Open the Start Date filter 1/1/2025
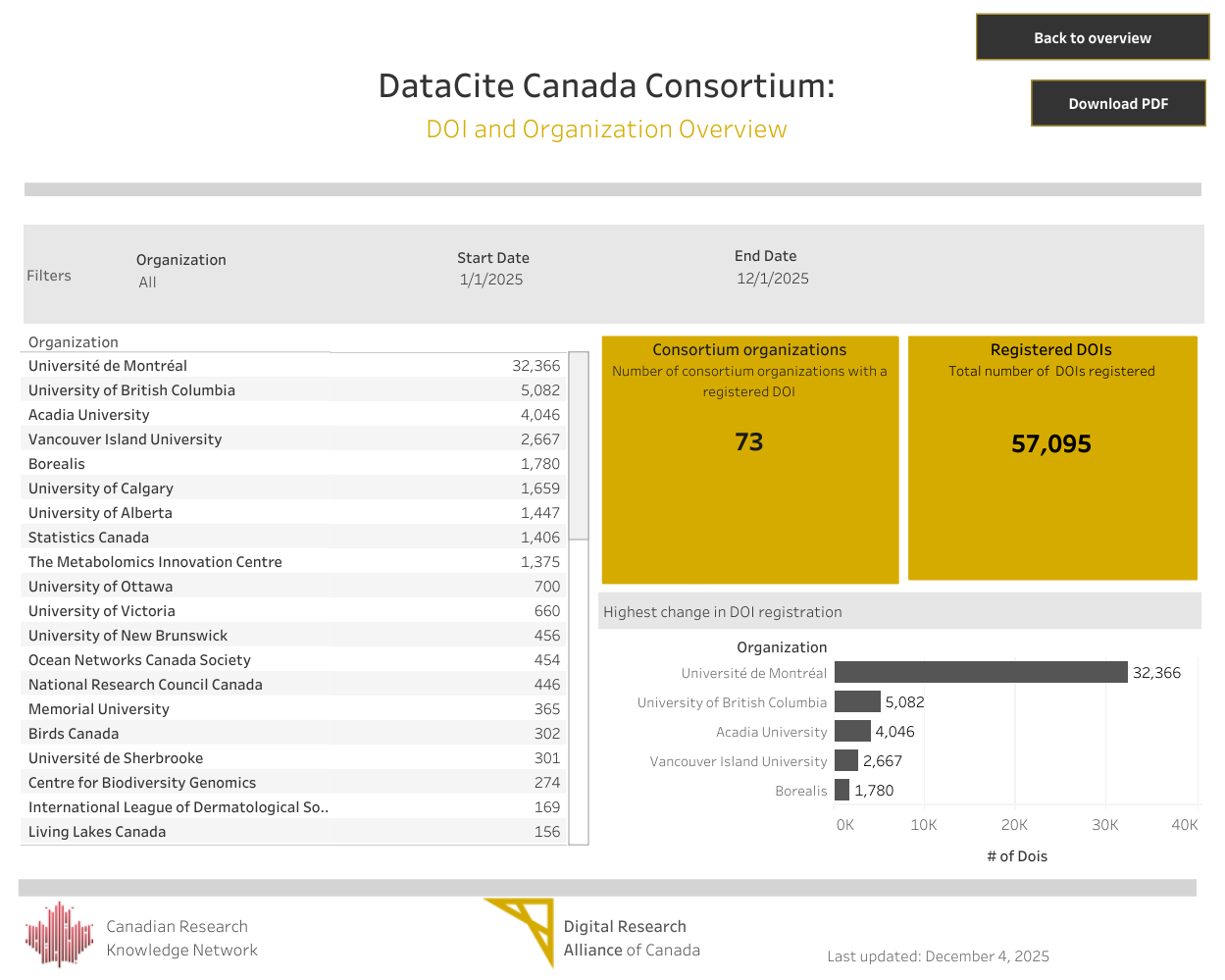The width and height of the screenshot is (1225, 980). click(x=491, y=280)
